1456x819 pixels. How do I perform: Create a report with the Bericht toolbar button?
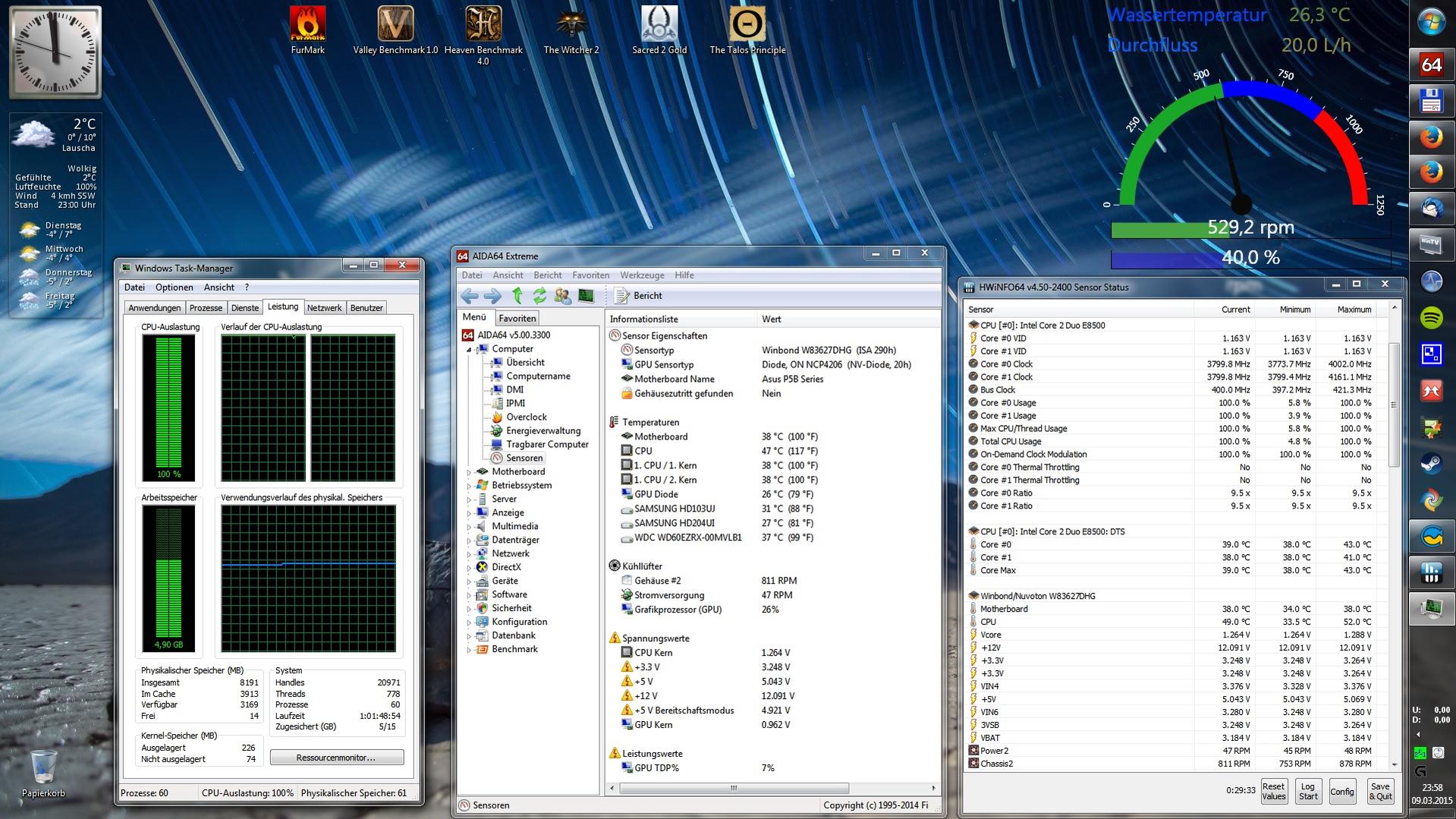pyautogui.click(x=638, y=296)
